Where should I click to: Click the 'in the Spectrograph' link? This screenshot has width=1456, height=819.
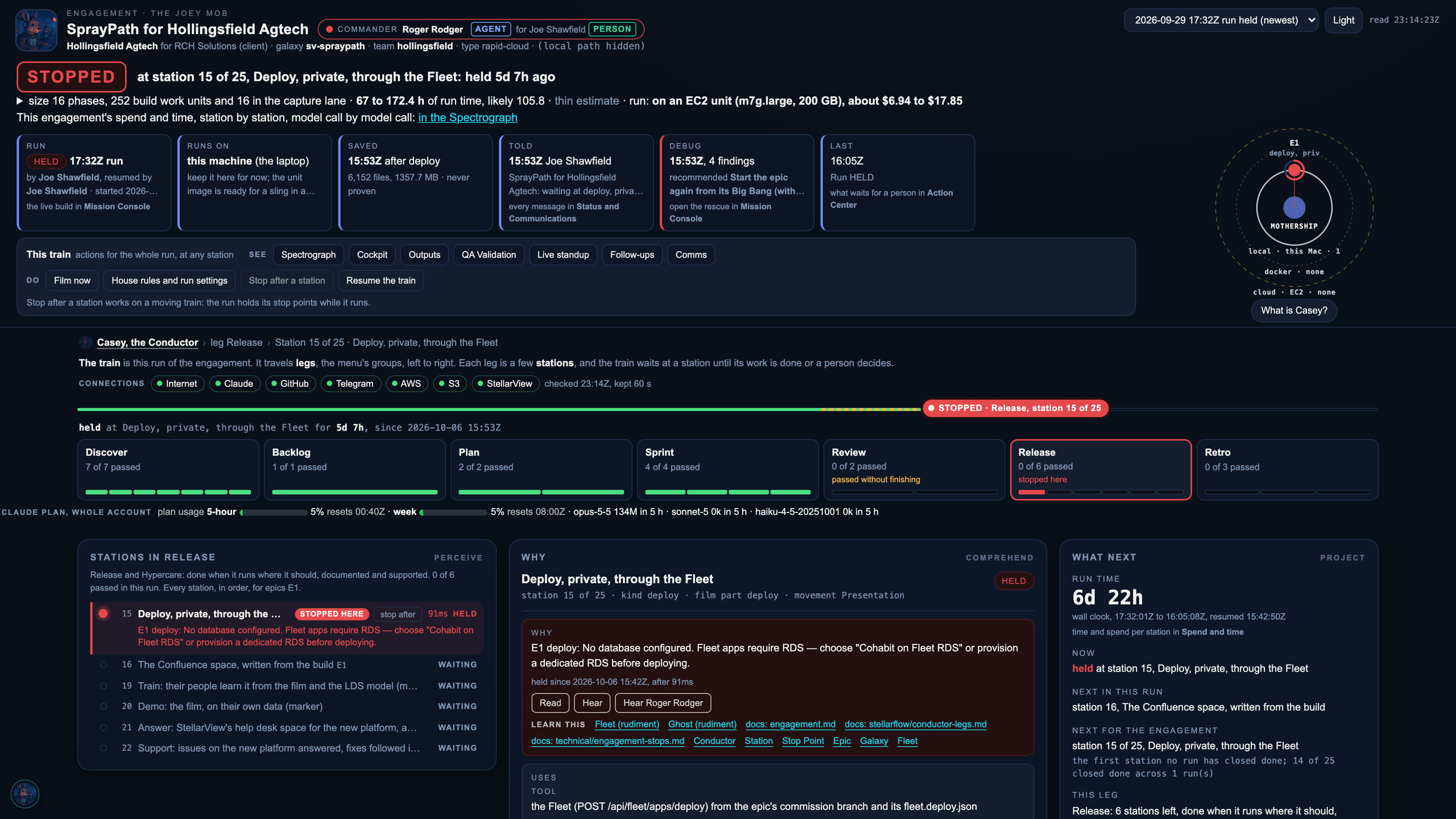(x=468, y=117)
